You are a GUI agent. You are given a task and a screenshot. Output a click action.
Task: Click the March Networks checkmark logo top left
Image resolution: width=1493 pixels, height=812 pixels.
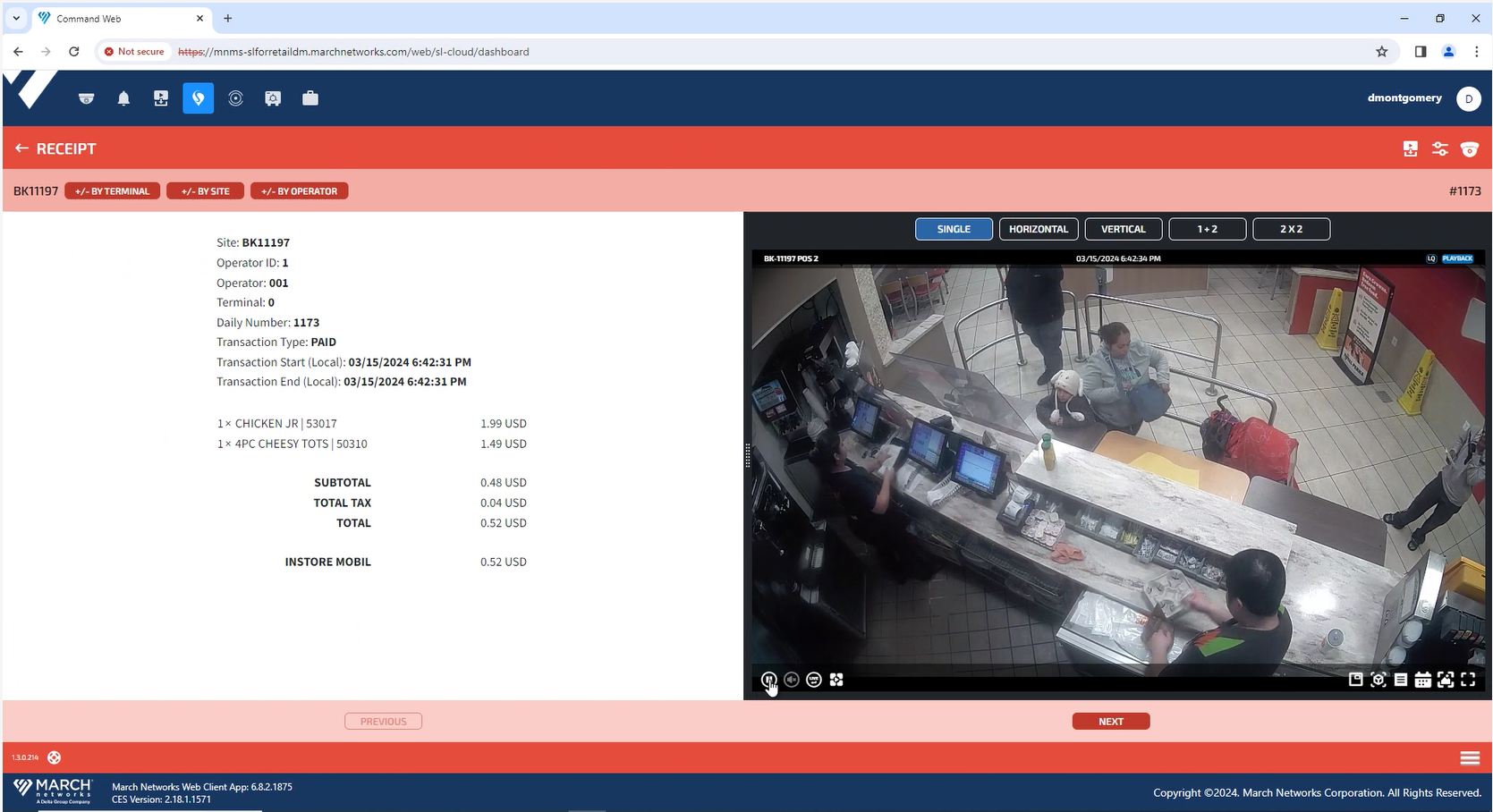(x=30, y=90)
